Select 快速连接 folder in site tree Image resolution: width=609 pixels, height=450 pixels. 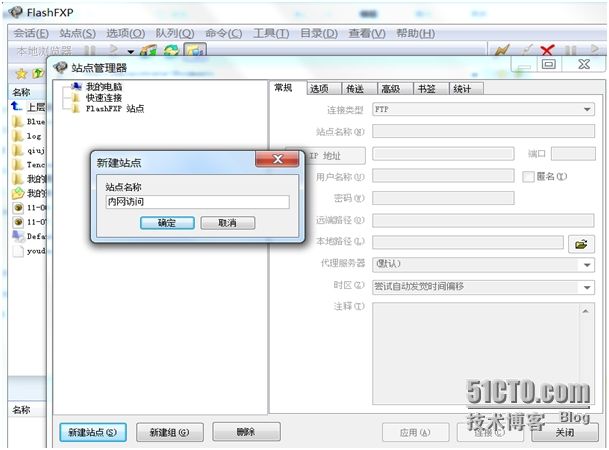coord(76,98)
